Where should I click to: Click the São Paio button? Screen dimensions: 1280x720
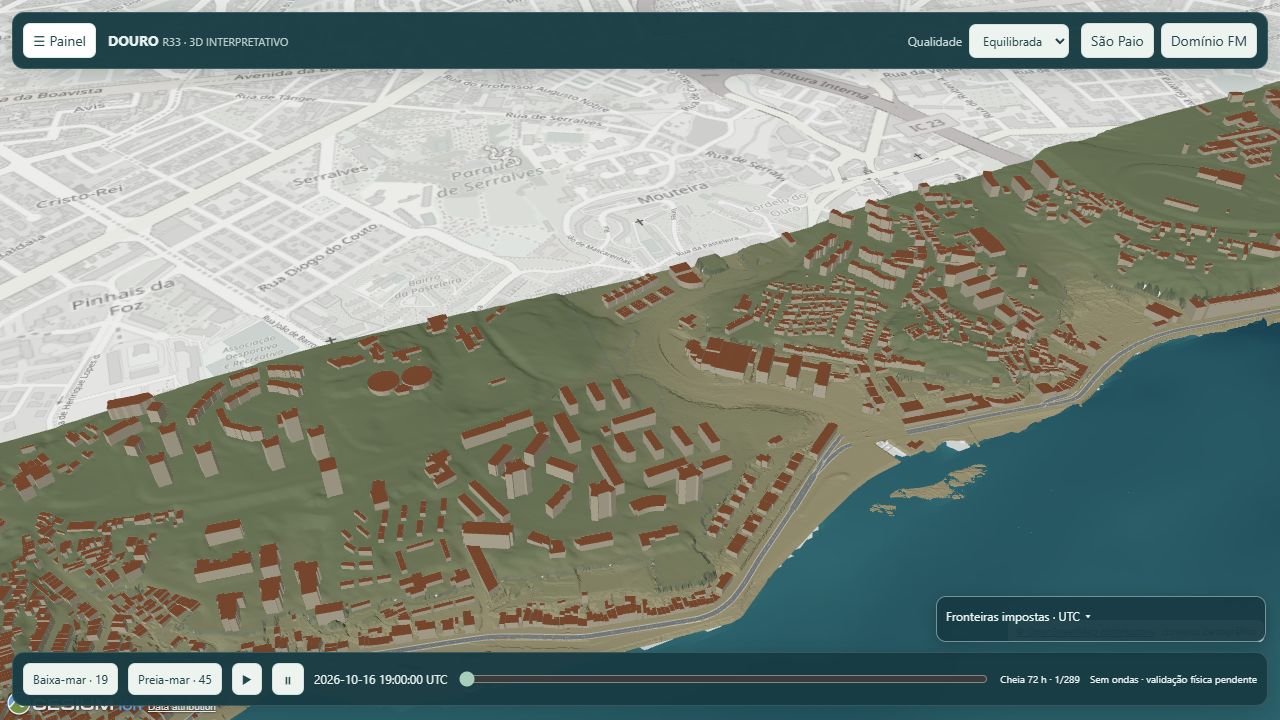(x=1117, y=41)
